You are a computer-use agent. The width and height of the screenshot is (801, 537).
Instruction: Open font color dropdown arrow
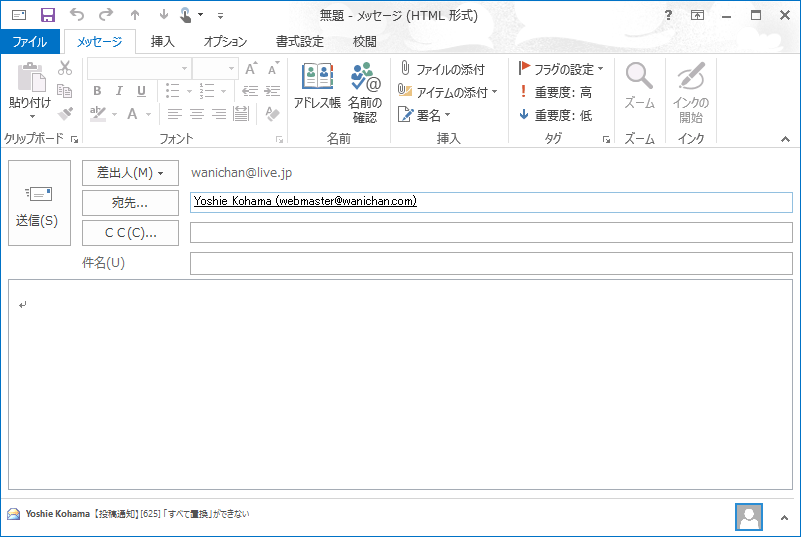[149, 114]
